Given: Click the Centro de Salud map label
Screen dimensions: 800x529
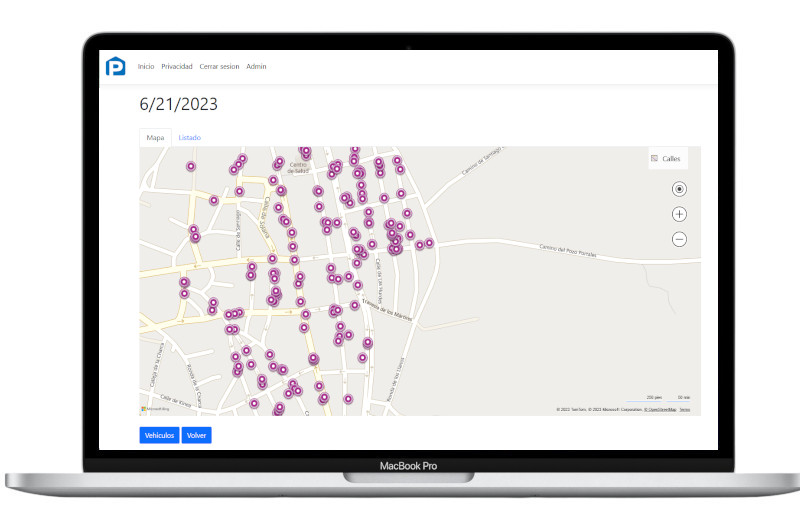Looking at the screenshot, I should (298, 168).
